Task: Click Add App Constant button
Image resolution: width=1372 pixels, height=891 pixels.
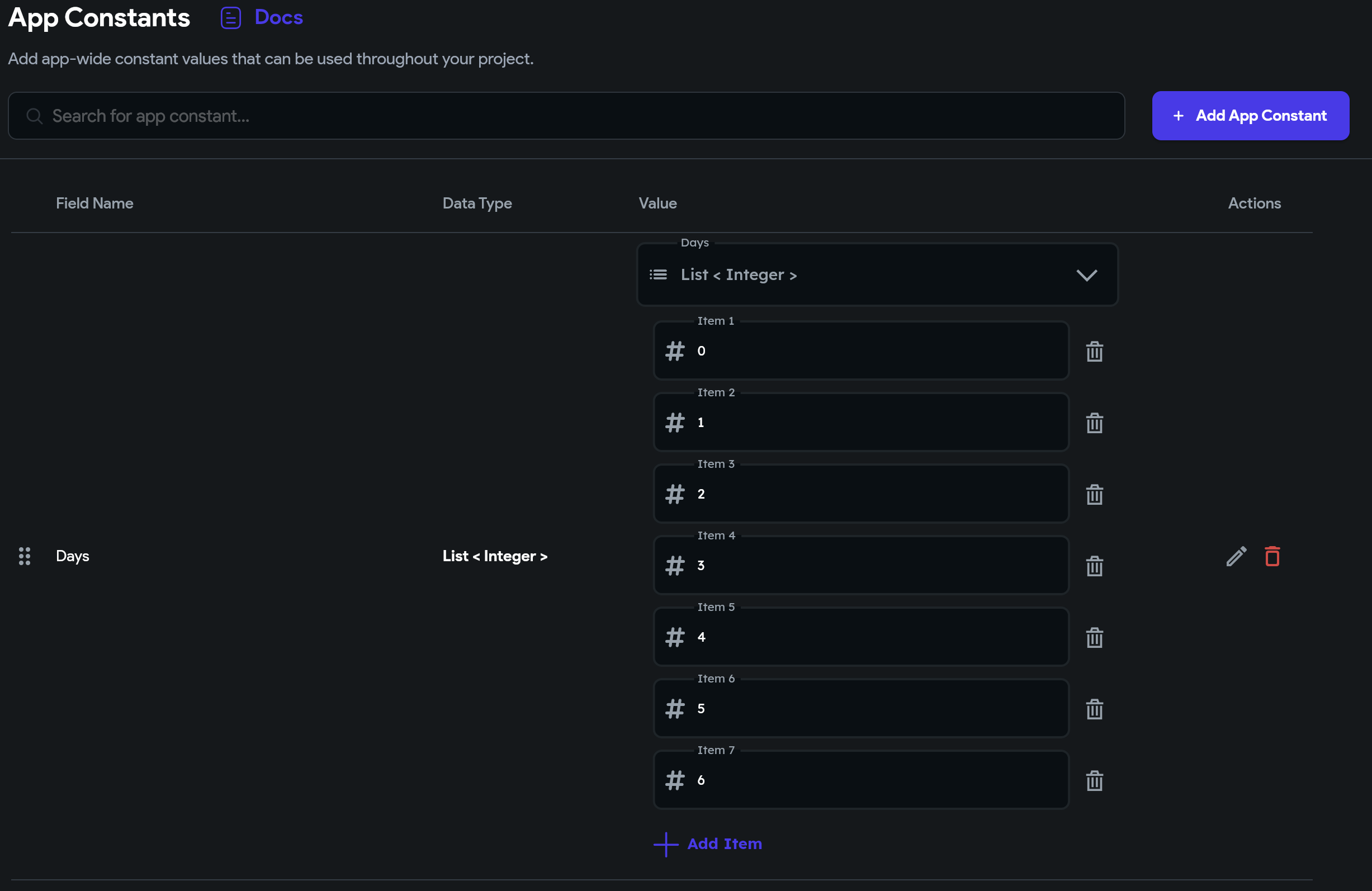Action: 1250,116
